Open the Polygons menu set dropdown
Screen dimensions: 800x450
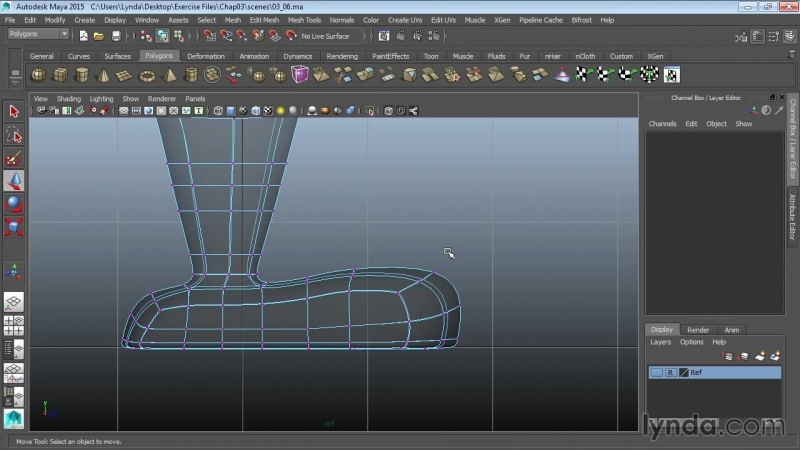point(38,34)
